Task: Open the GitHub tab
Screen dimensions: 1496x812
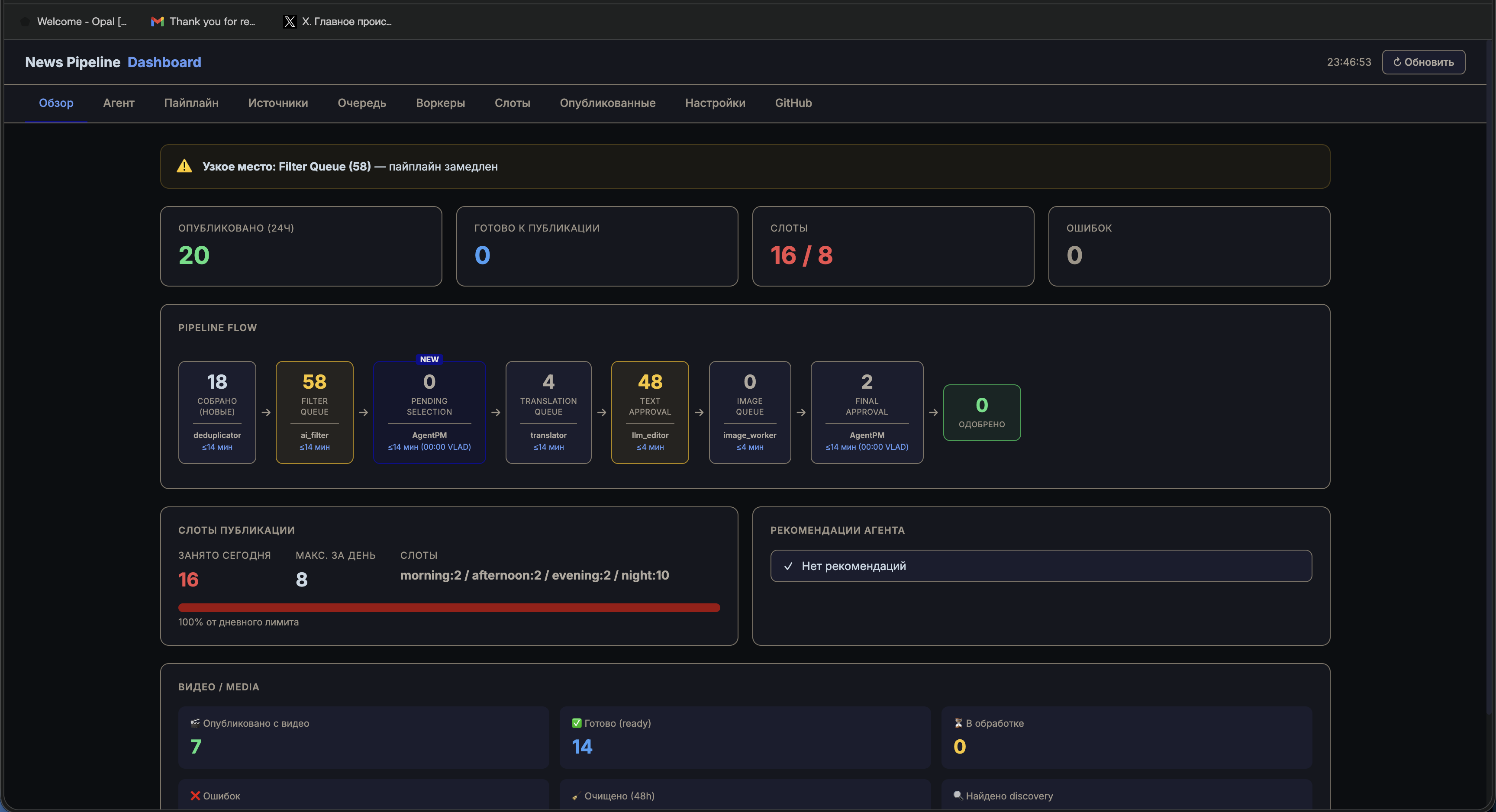Action: [x=793, y=103]
